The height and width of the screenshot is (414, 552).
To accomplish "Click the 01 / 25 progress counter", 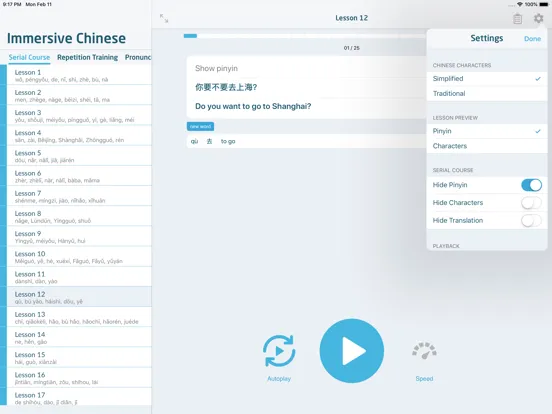I will tap(351, 48).
